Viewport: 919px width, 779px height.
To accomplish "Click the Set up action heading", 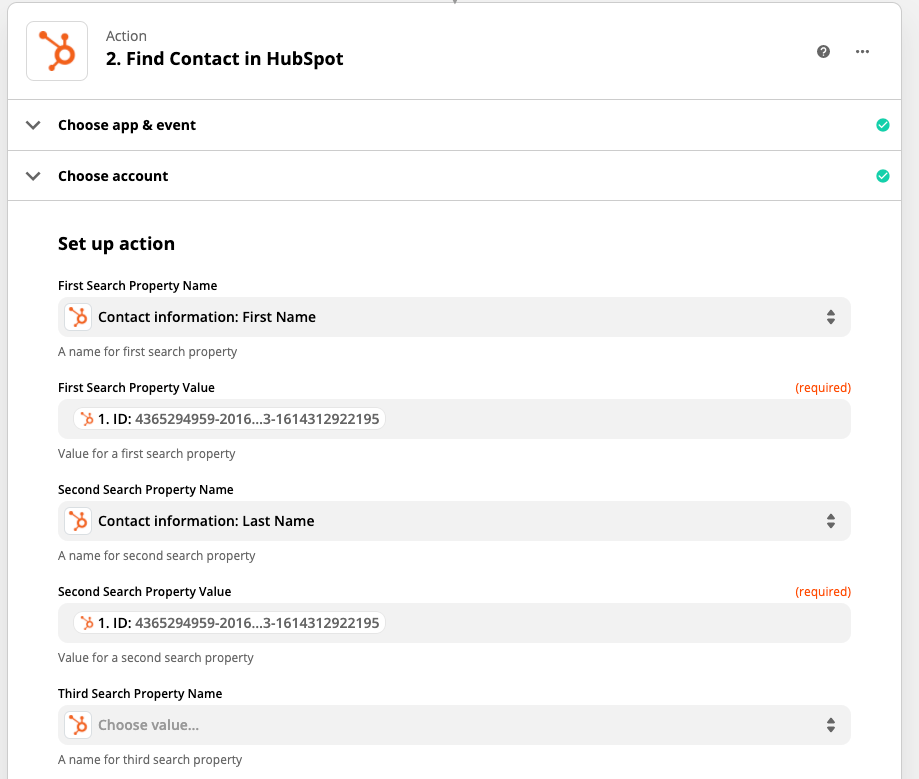I will [x=116, y=244].
